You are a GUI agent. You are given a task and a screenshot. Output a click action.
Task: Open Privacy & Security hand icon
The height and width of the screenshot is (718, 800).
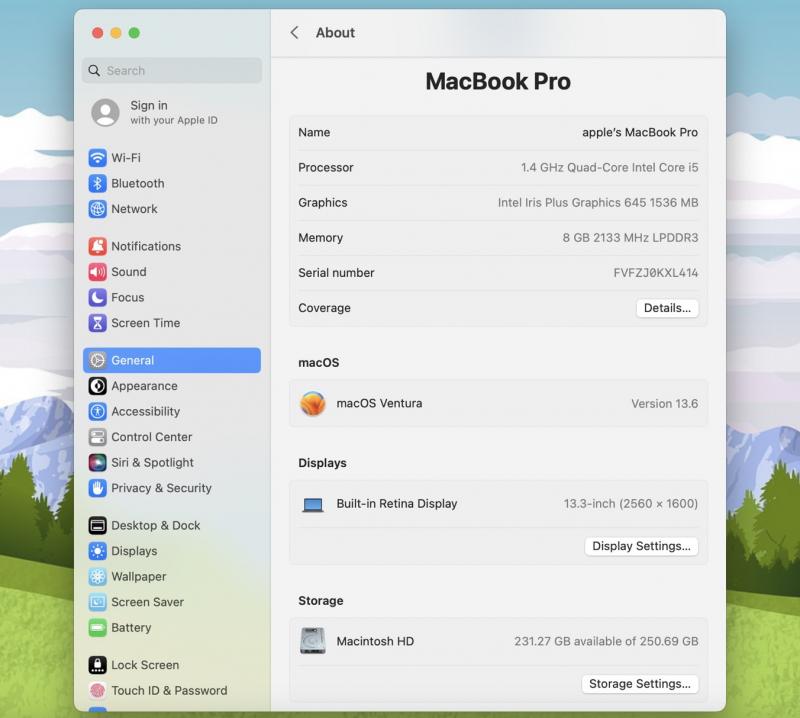pyautogui.click(x=97, y=488)
